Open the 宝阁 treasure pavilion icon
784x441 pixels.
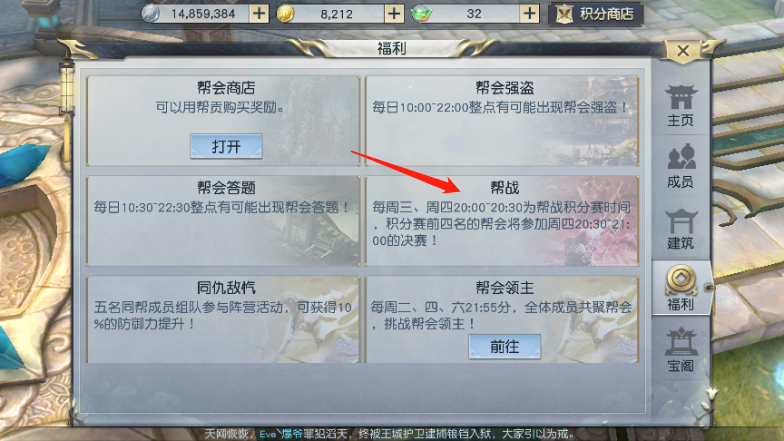pos(680,350)
